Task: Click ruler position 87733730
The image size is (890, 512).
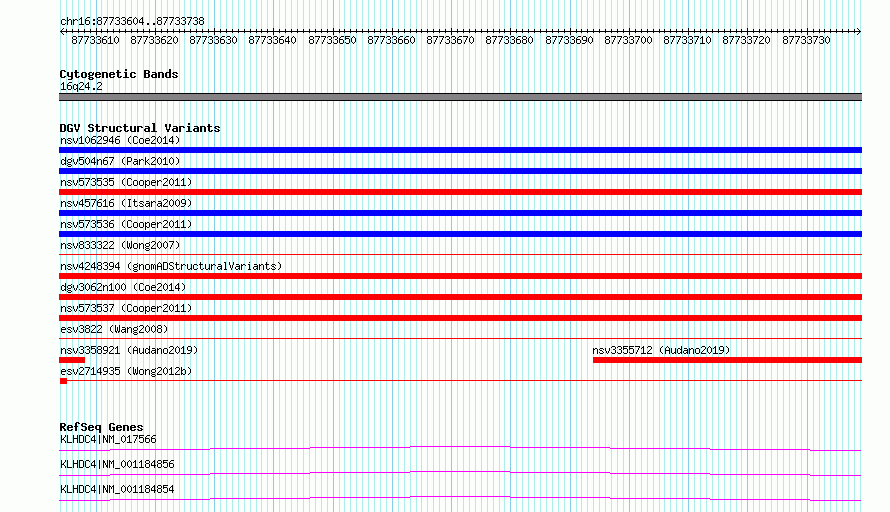Action: tap(806, 40)
